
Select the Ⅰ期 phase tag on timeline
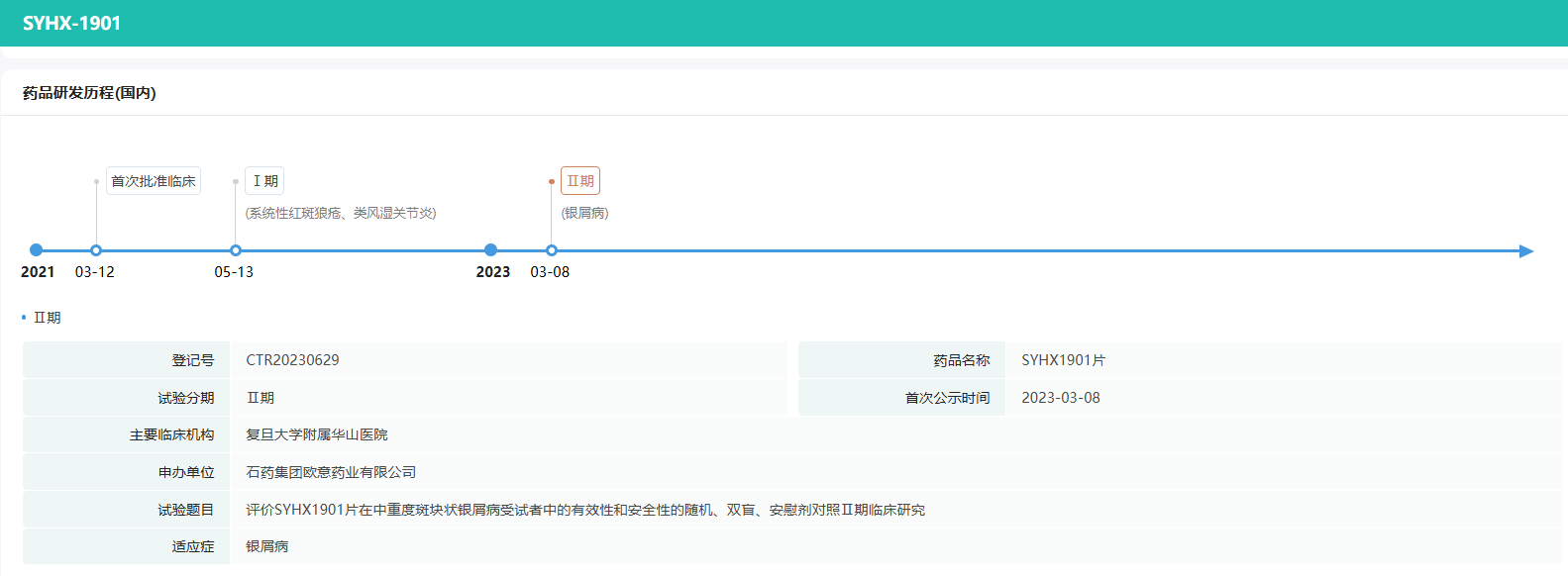(x=264, y=181)
